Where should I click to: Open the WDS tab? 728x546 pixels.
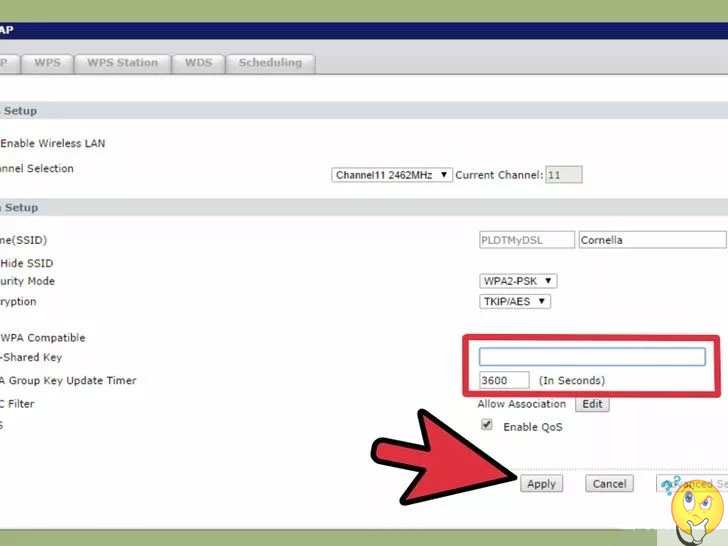click(x=198, y=64)
